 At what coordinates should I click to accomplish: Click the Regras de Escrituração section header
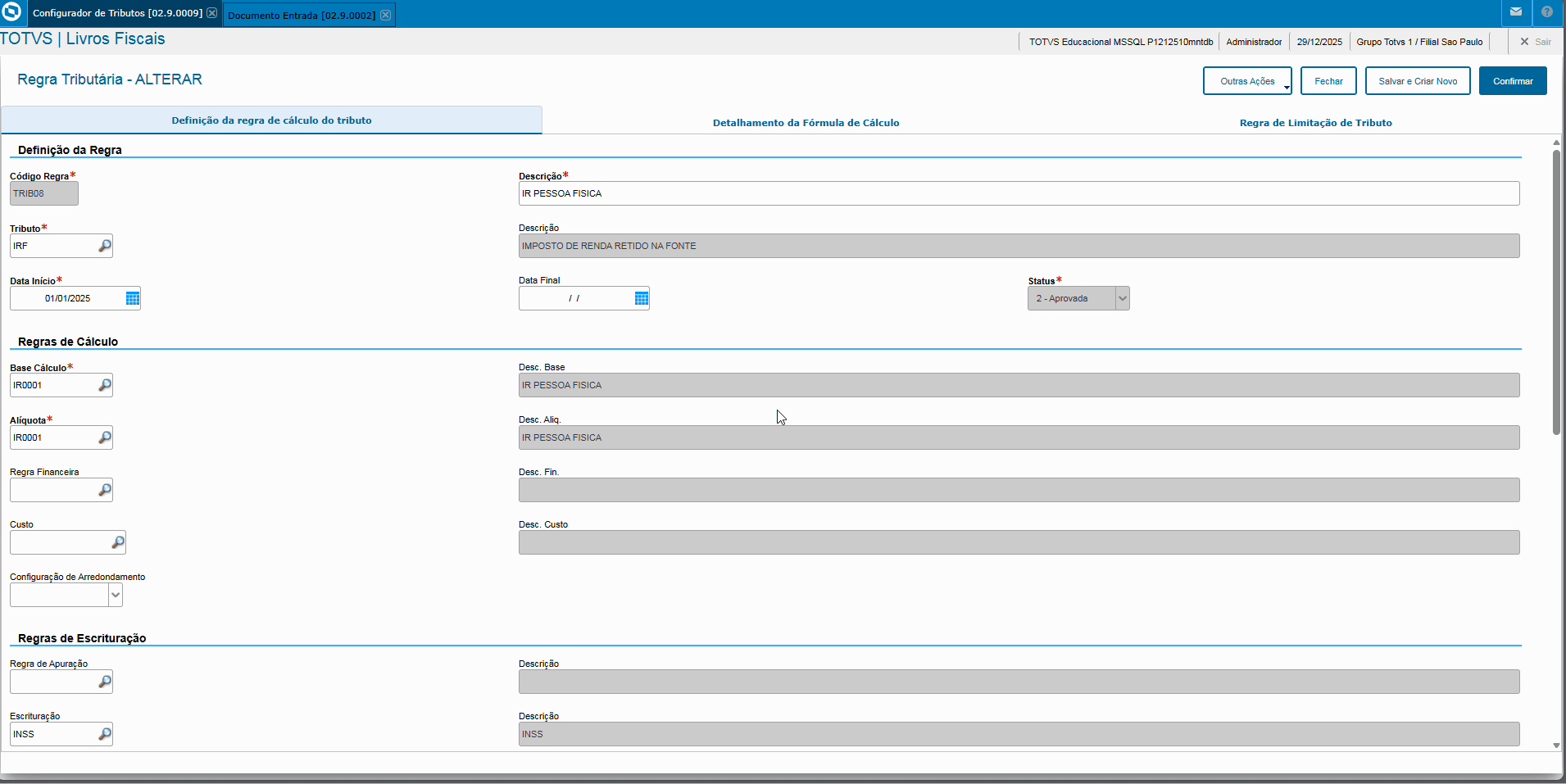click(x=82, y=638)
